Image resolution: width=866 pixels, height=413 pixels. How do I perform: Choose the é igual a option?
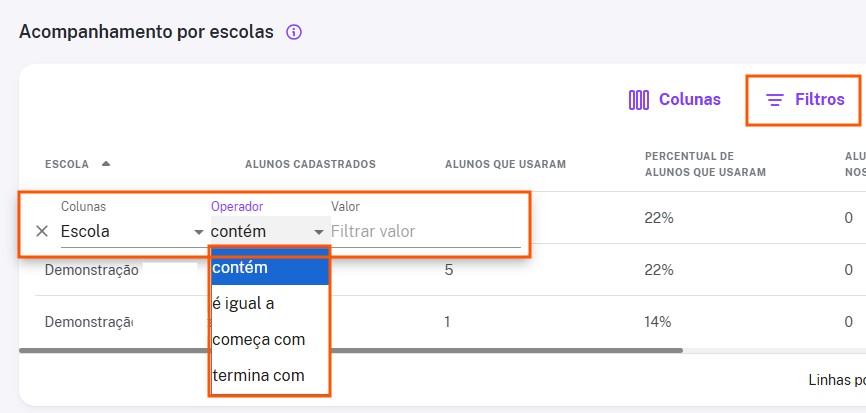[x=270, y=303]
